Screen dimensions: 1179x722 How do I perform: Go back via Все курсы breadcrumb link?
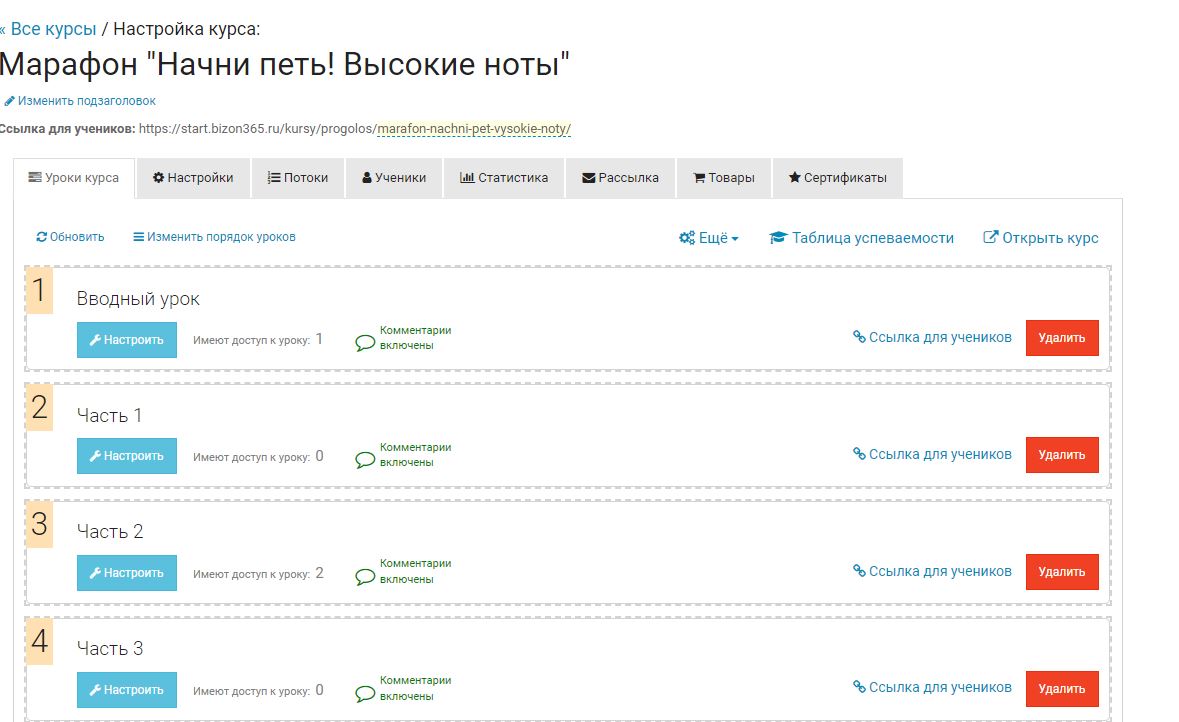click(48, 28)
